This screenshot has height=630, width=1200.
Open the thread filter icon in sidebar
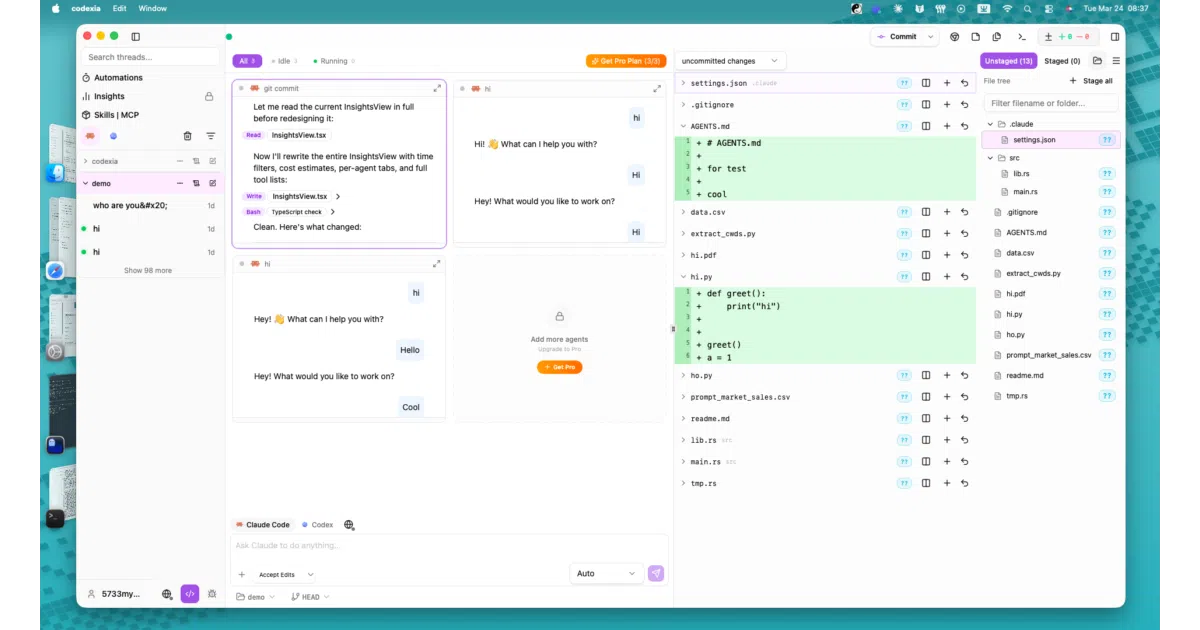click(x=211, y=136)
